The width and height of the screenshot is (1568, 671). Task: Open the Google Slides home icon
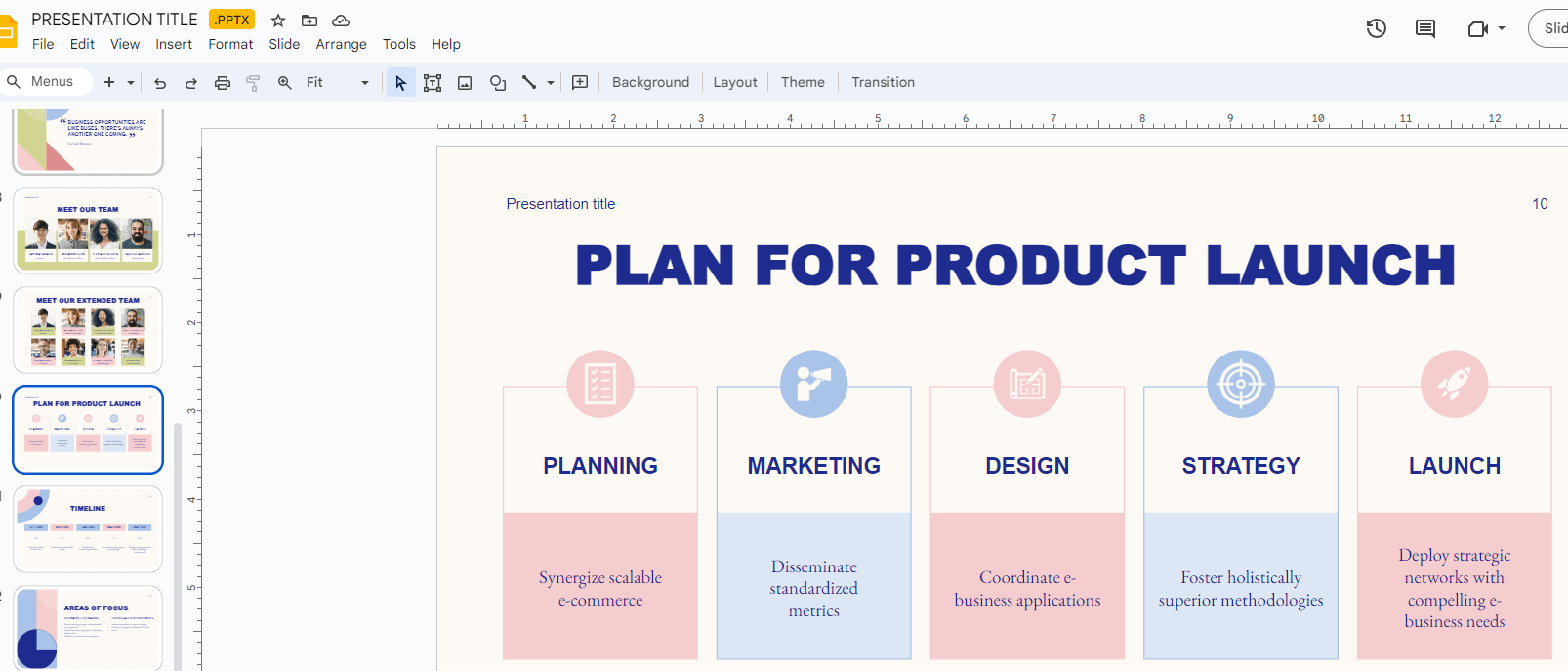coord(8,30)
